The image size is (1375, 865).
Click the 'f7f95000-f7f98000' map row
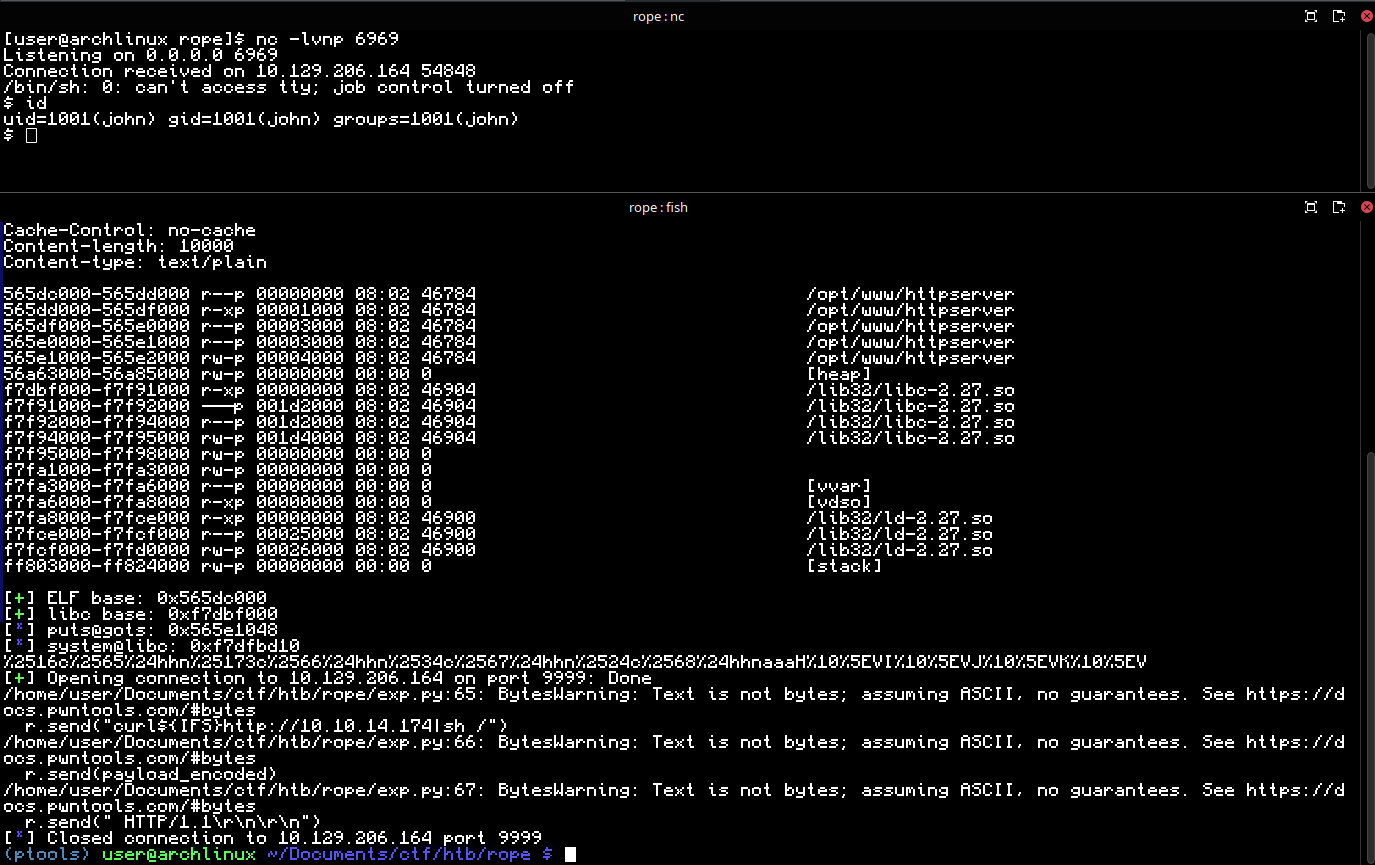[x=217, y=454]
